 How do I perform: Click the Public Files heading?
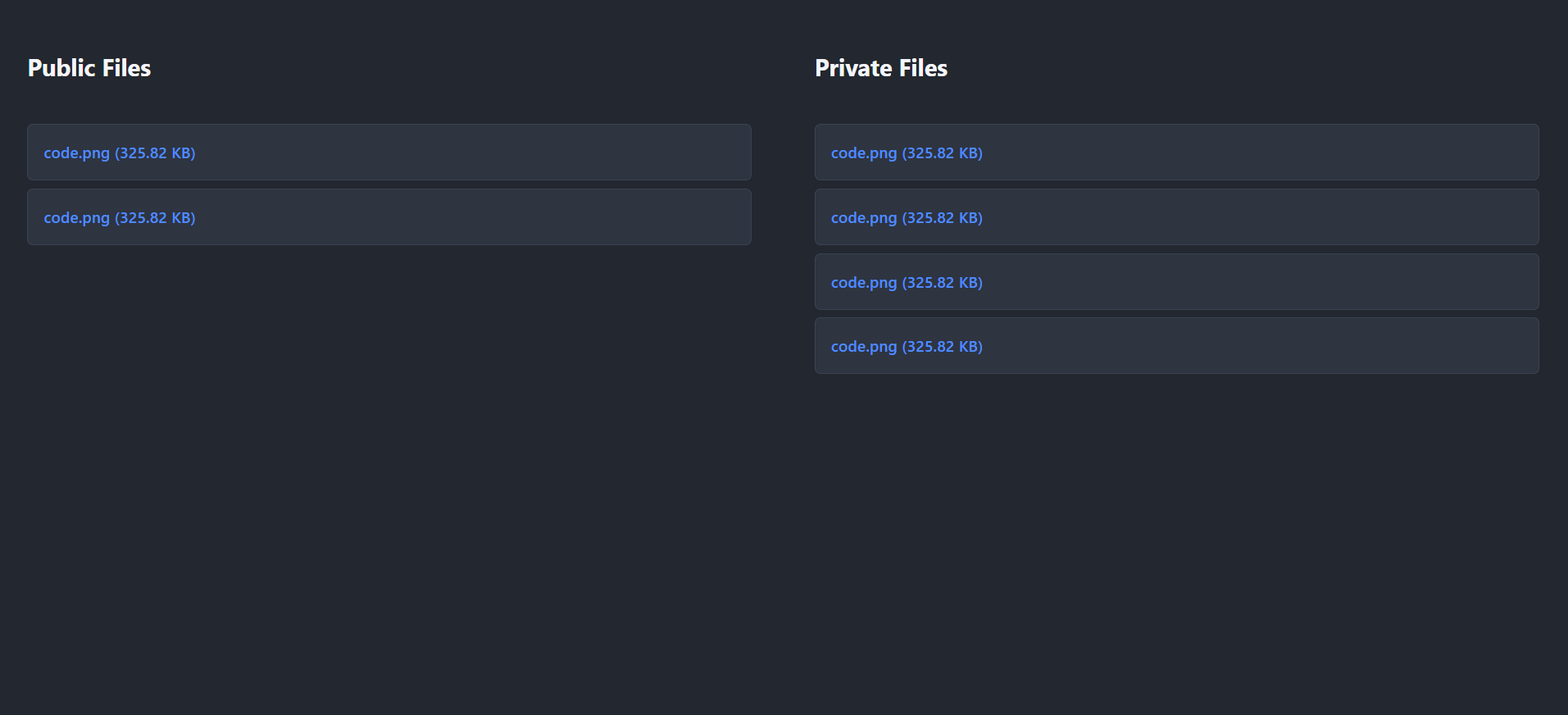click(89, 68)
